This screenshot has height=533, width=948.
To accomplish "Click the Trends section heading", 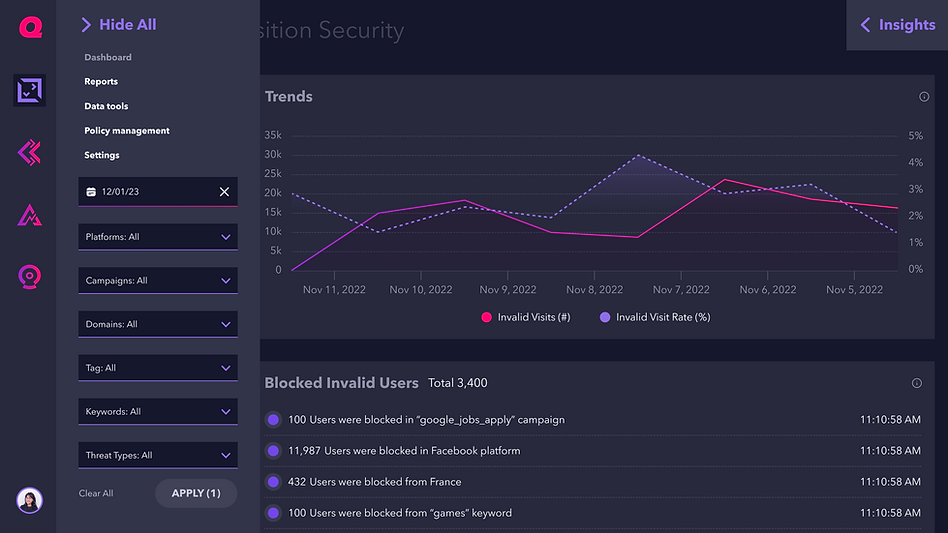I will coord(288,97).
